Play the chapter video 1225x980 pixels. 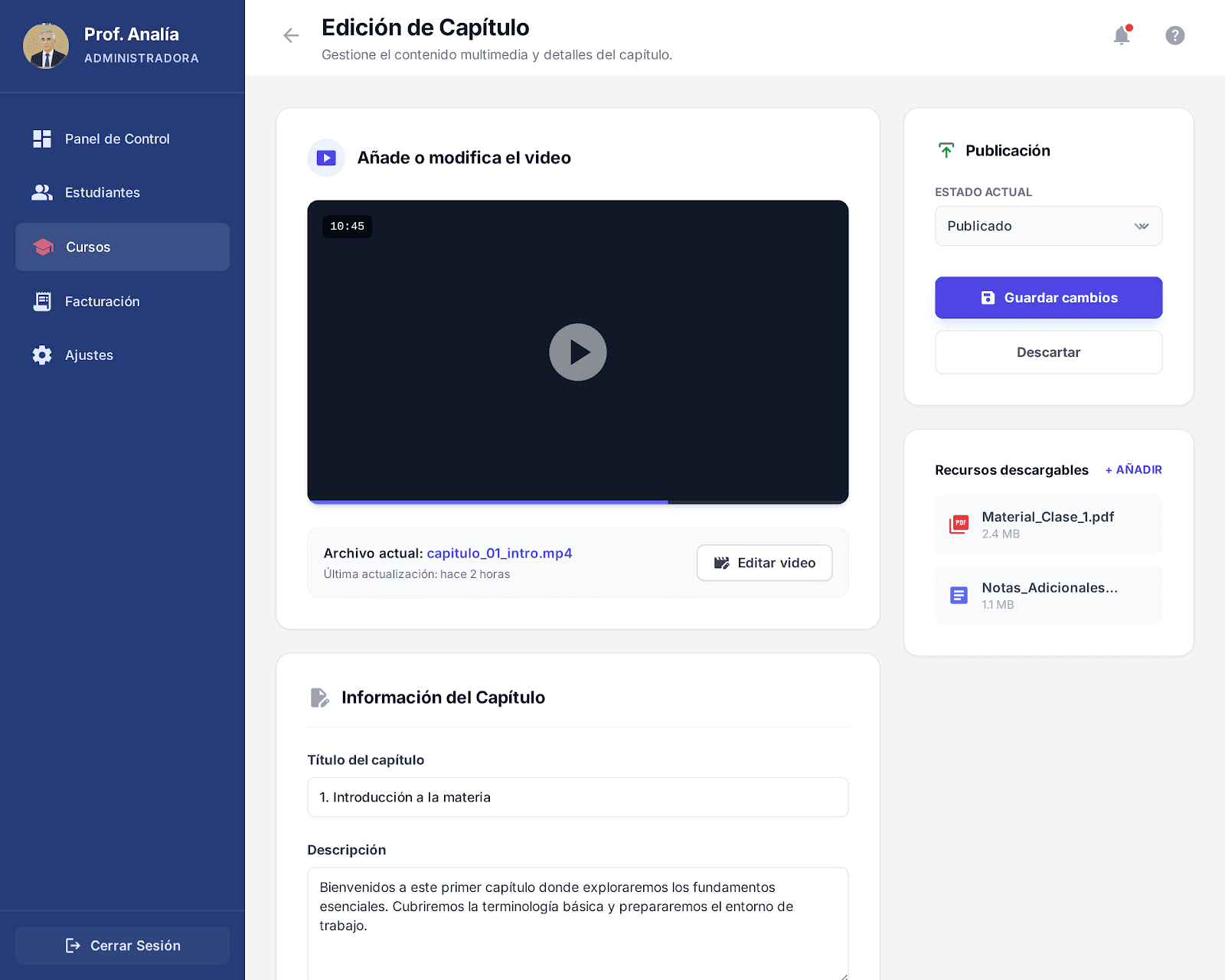point(578,352)
